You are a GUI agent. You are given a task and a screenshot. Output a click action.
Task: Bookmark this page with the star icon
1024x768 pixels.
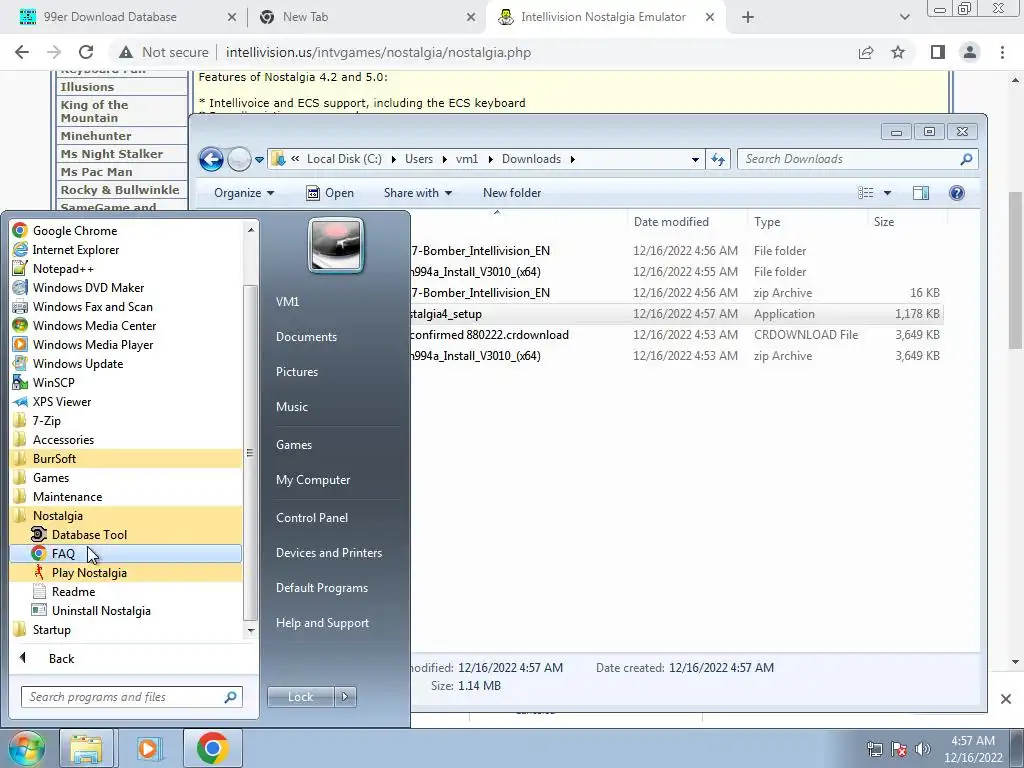[x=898, y=52]
